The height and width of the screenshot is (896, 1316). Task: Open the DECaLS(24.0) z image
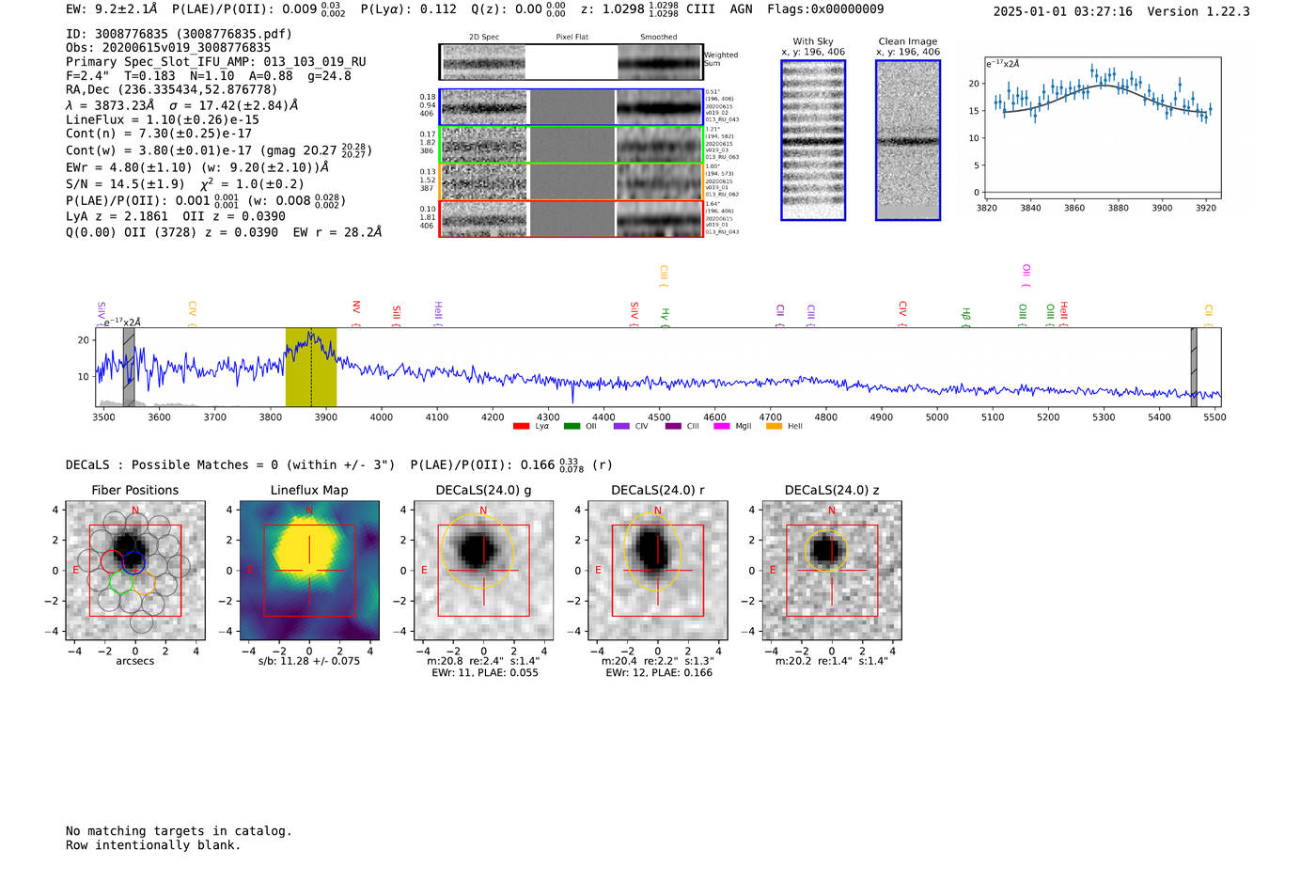click(x=832, y=570)
